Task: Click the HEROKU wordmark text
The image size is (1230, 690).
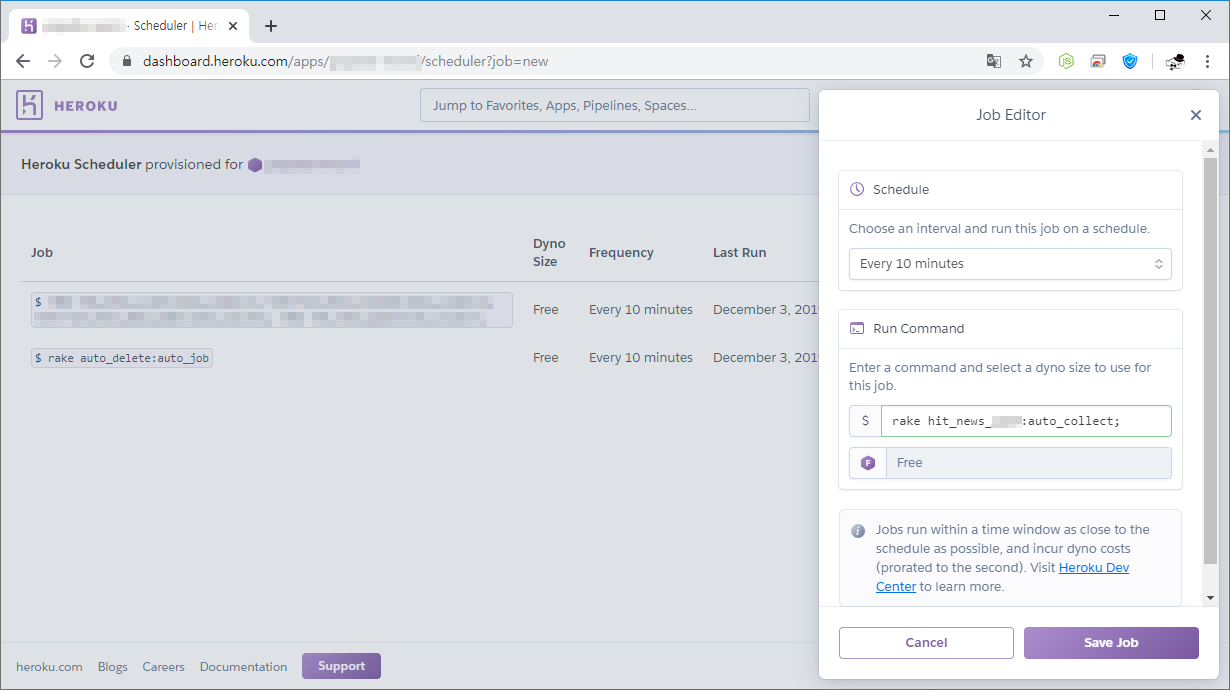Action: [x=85, y=106]
